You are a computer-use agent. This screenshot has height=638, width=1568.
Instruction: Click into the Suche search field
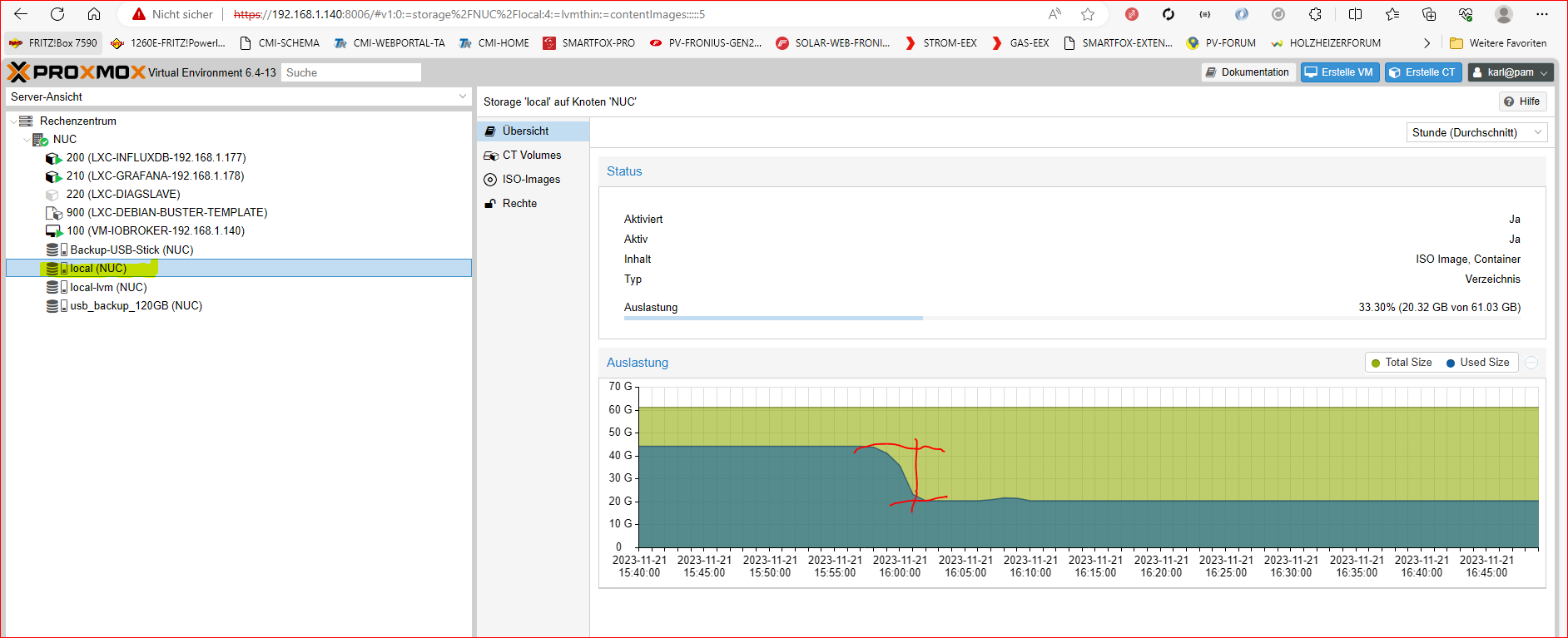[351, 72]
